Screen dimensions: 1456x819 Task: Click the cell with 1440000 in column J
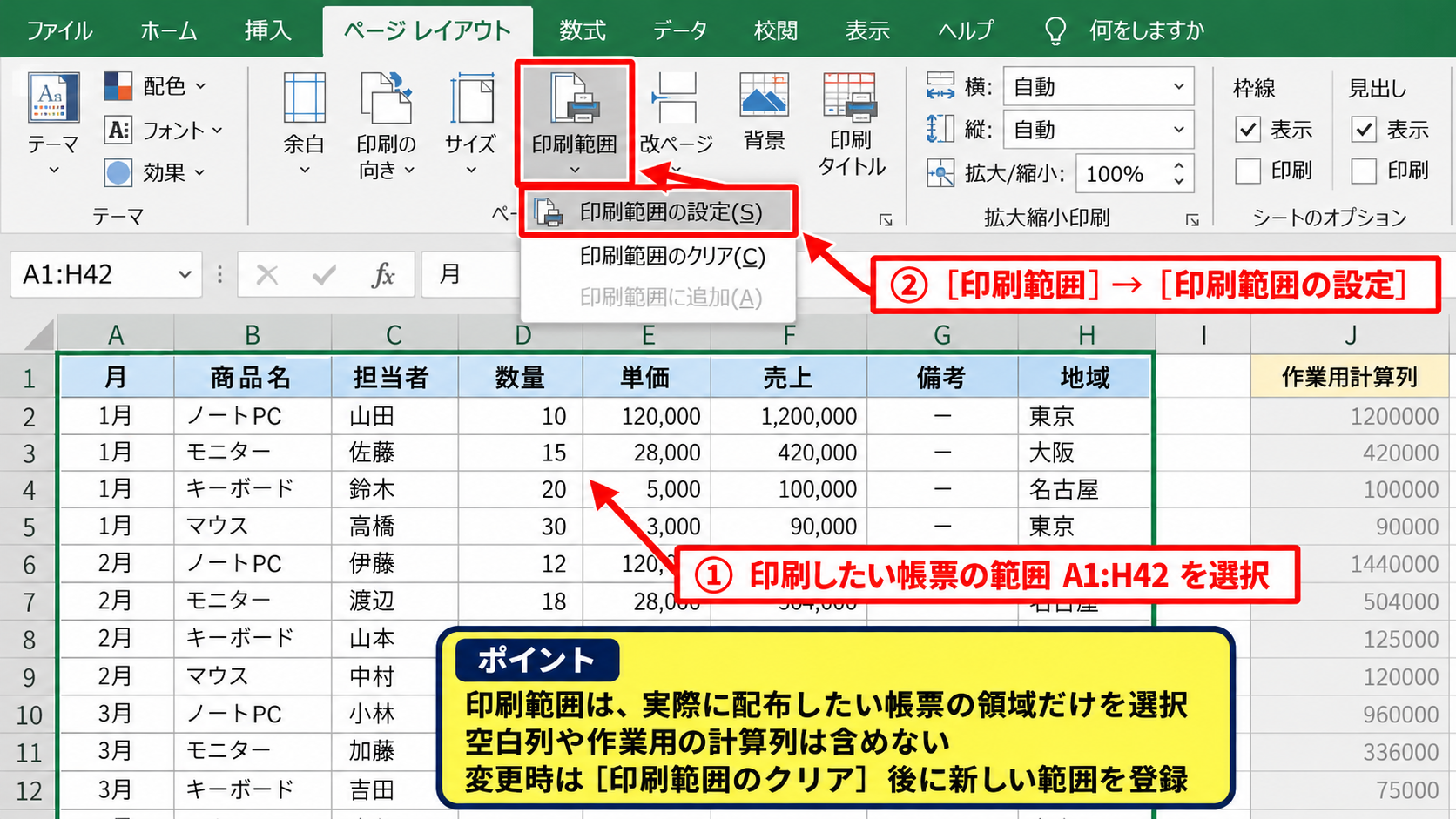(x=1350, y=564)
